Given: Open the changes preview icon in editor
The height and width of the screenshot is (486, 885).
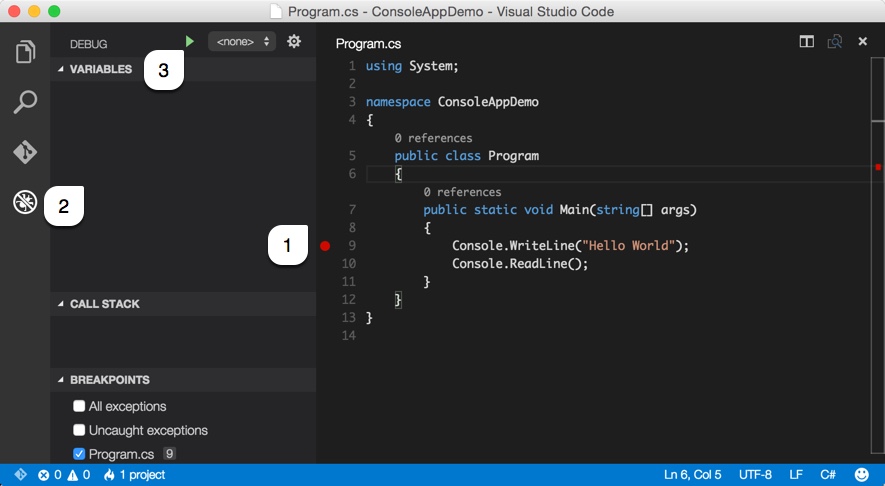Looking at the screenshot, I should point(834,41).
